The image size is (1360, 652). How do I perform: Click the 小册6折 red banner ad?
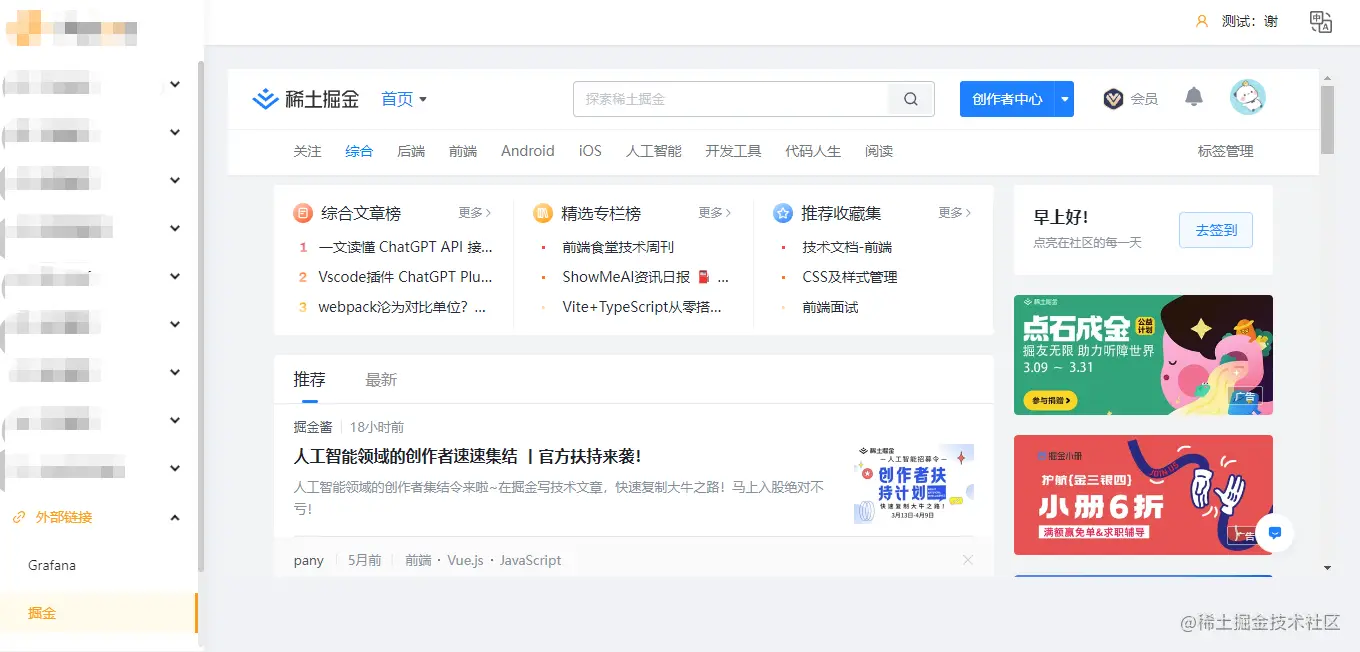[1143, 495]
